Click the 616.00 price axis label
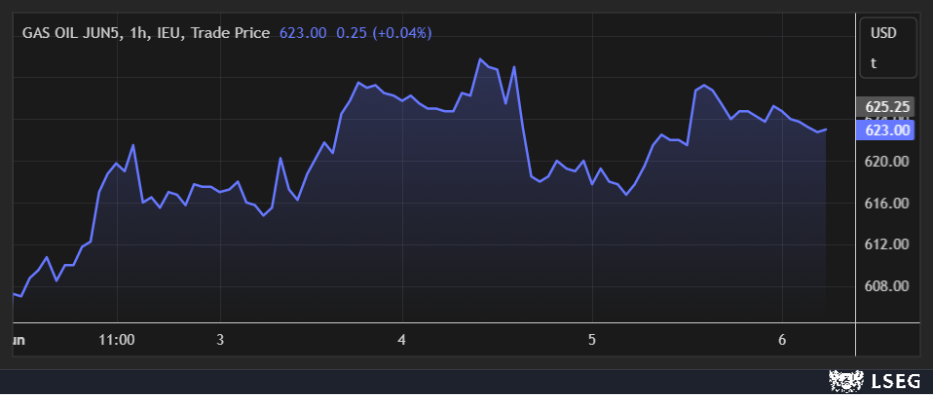933x395 pixels. pyautogui.click(x=887, y=203)
